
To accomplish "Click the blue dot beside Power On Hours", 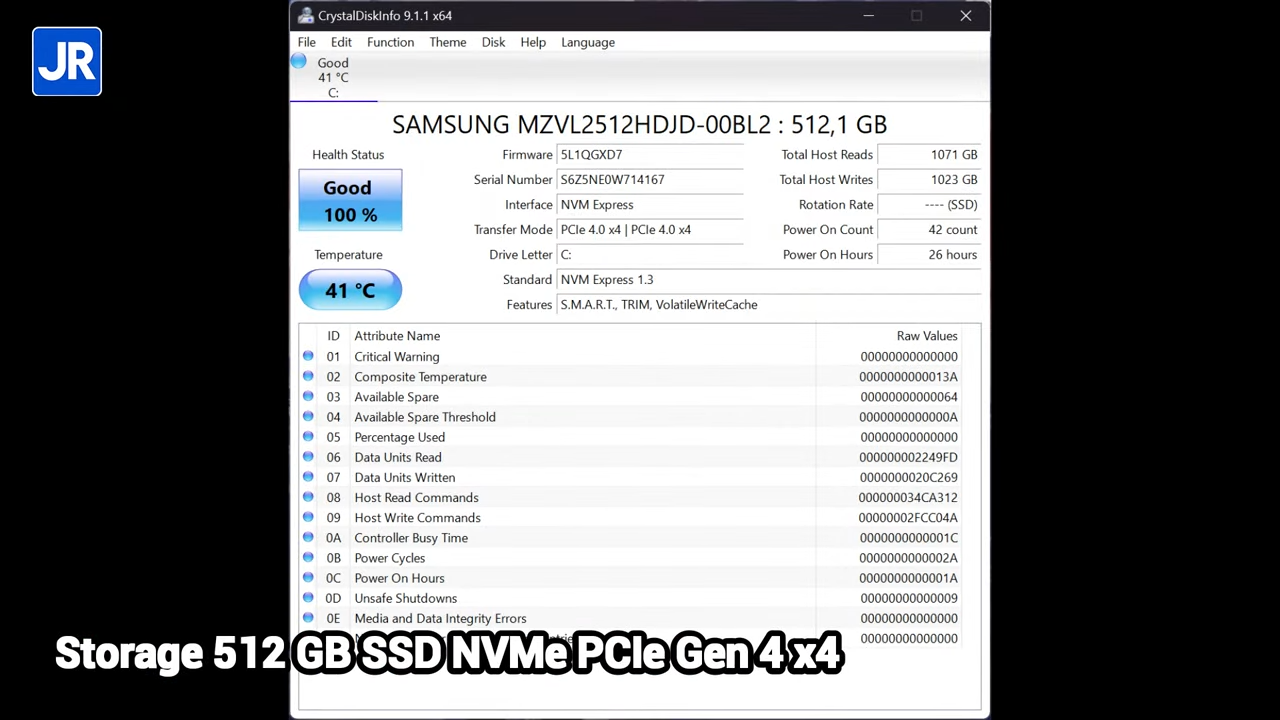I will click(308, 578).
